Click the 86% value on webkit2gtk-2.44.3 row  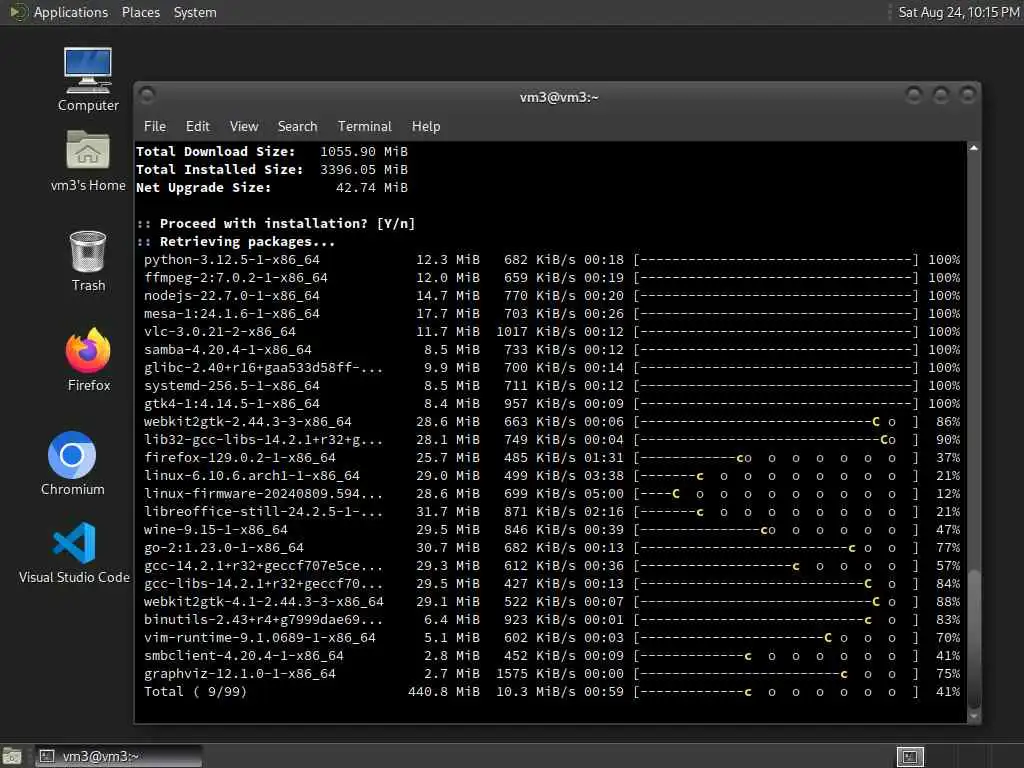(948, 422)
